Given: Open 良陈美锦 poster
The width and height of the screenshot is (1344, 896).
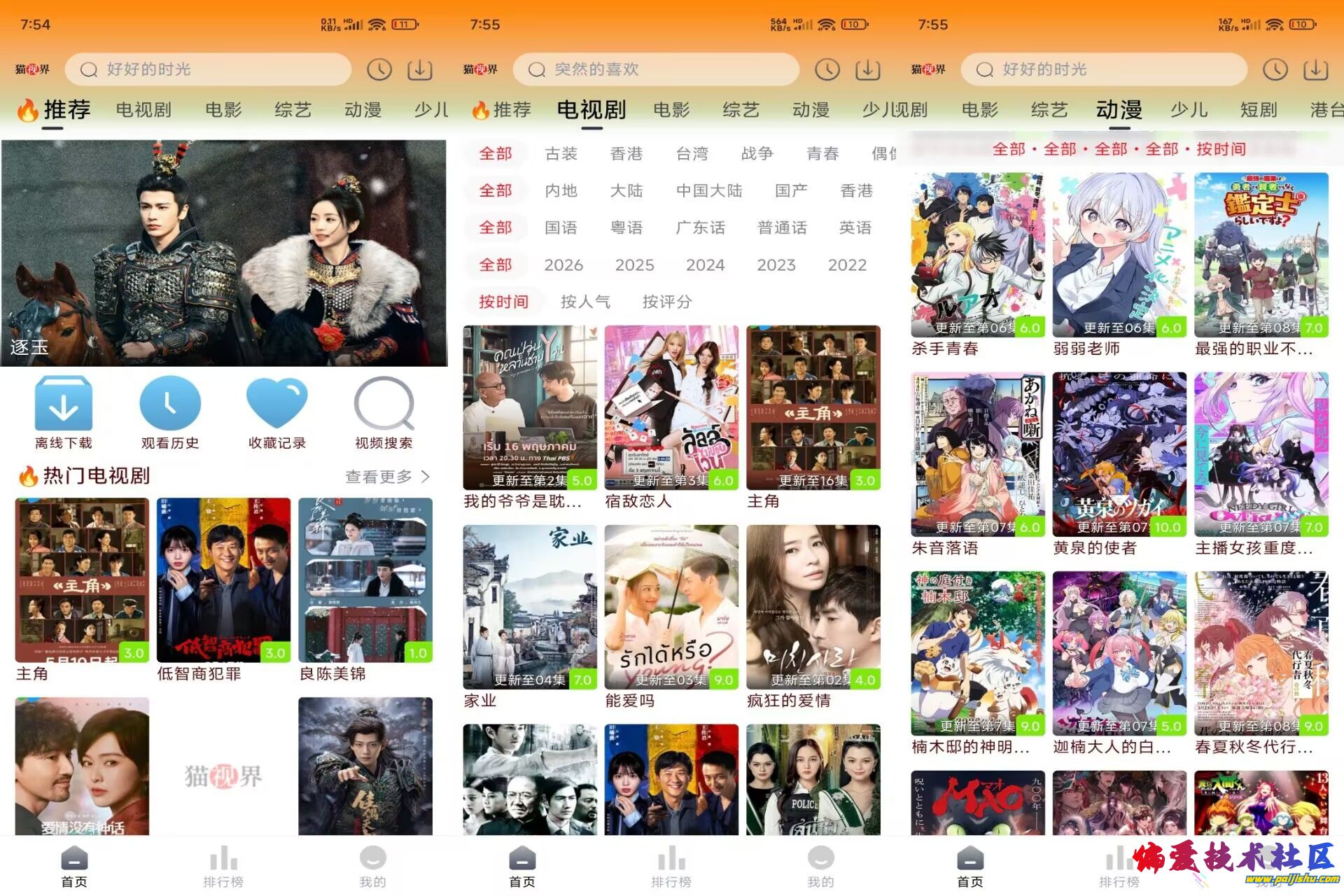Looking at the screenshot, I should click(365, 580).
